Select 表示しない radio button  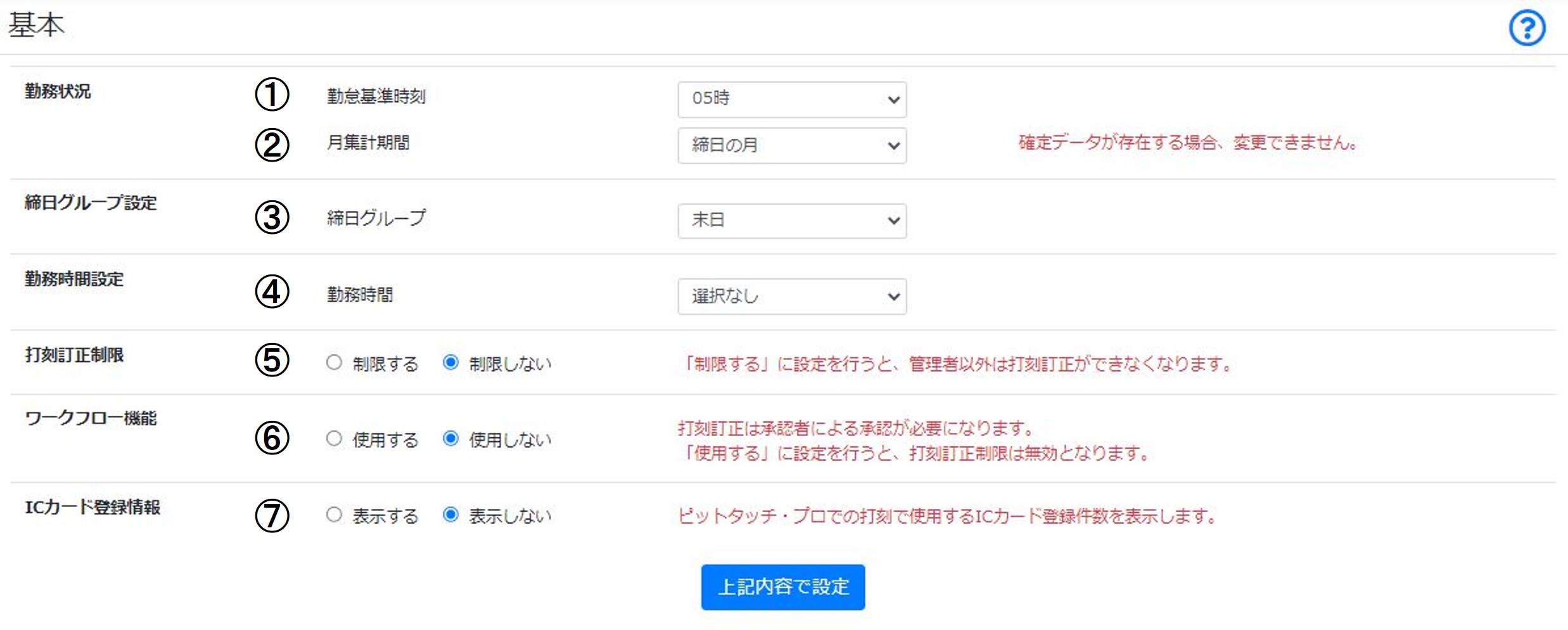[x=450, y=515]
